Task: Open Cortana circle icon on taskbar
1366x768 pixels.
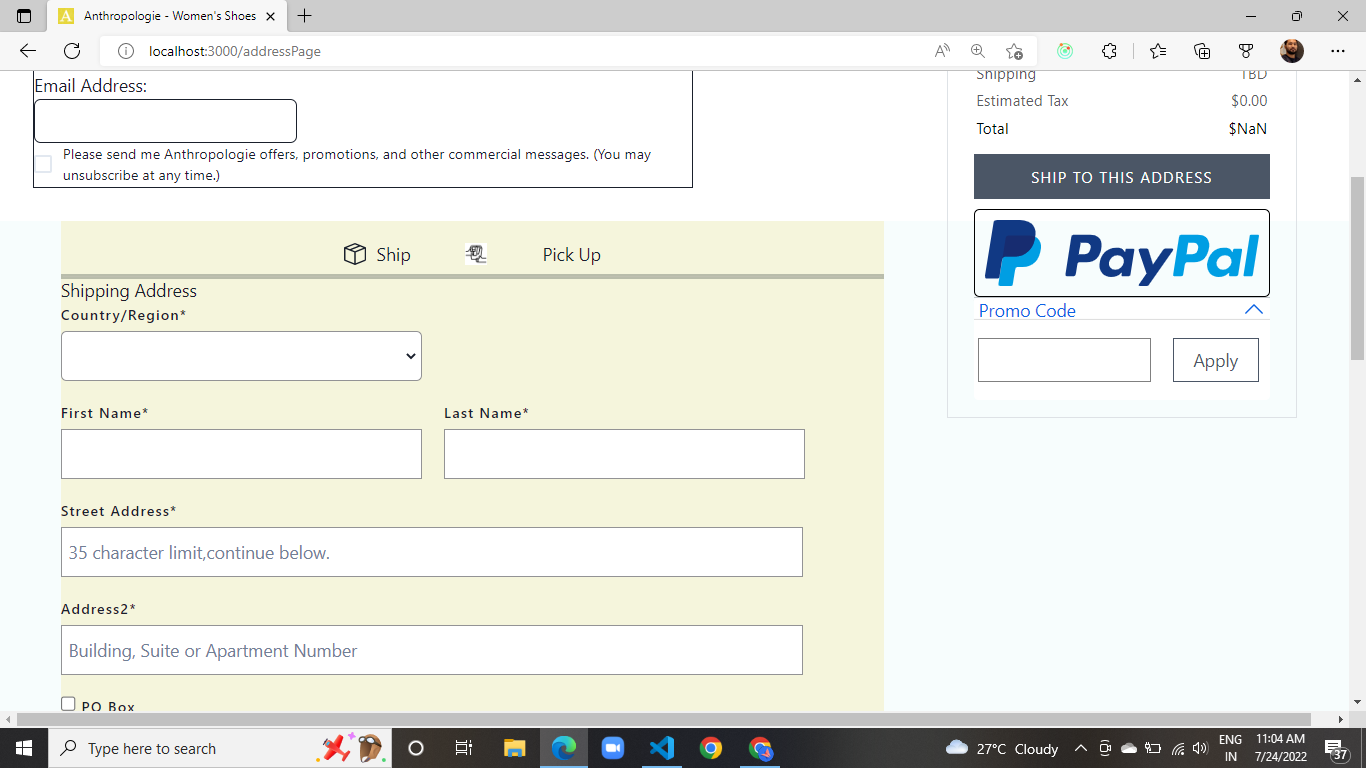Action: [x=416, y=748]
